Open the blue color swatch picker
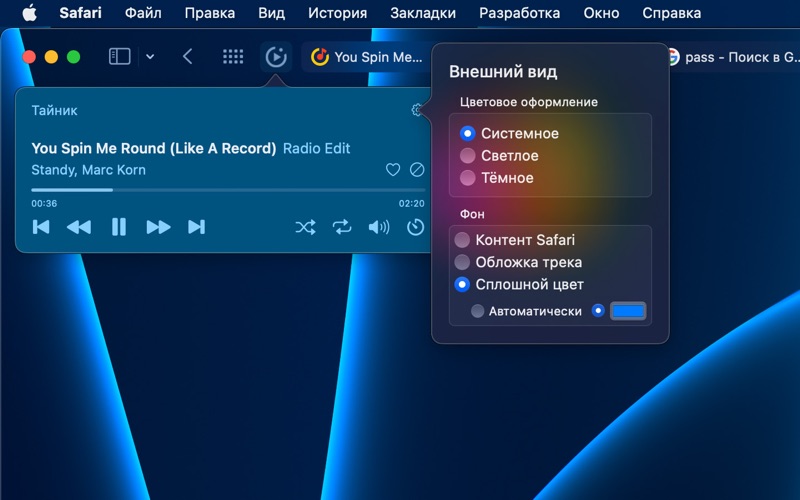Viewport: 800px width, 500px height. pos(628,311)
